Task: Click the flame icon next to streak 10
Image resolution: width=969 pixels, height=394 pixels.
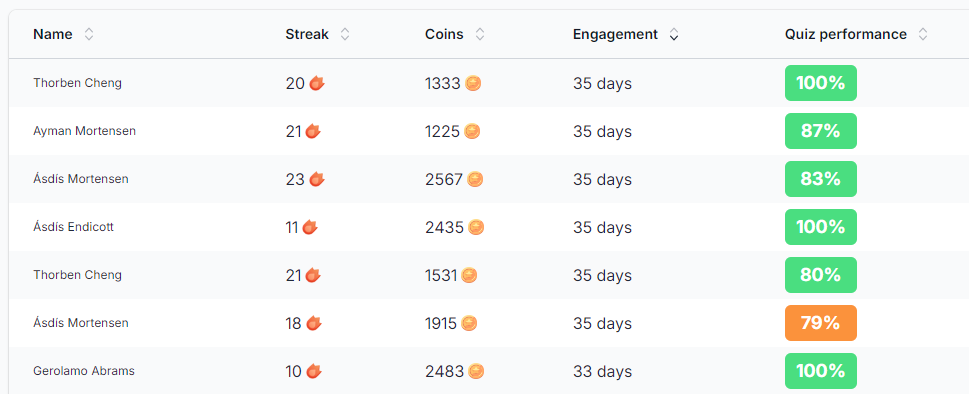Action: (x=314, y=371)
